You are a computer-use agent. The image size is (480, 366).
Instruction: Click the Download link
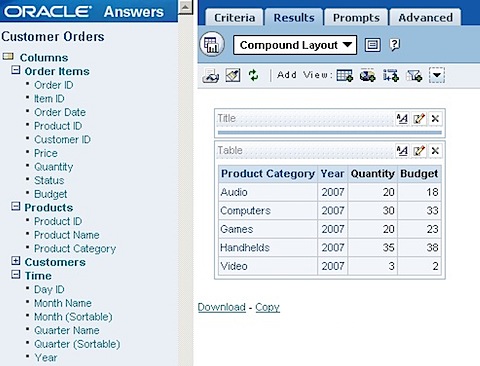click(222, 307)
